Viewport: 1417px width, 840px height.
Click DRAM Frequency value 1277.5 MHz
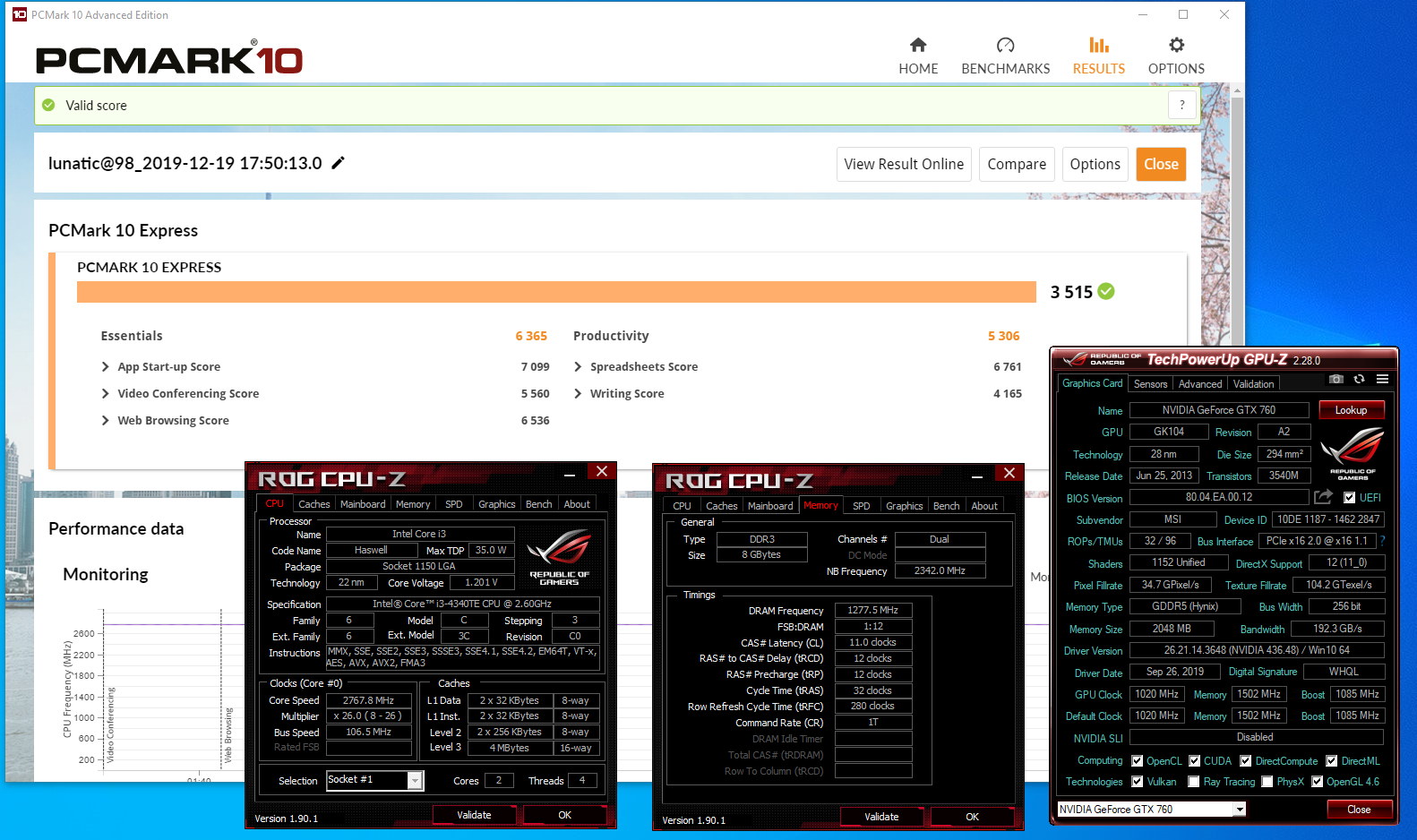(873, 610)
